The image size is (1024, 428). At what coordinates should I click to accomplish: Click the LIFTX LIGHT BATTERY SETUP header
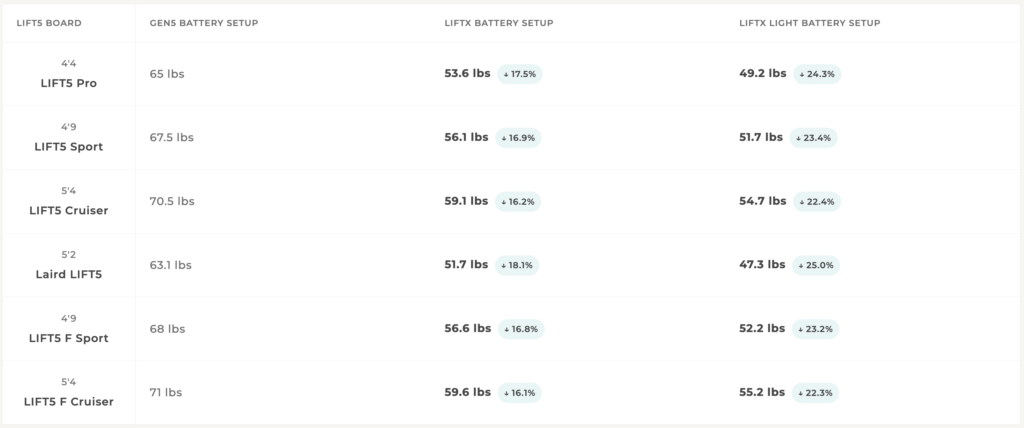pos(810,23)
